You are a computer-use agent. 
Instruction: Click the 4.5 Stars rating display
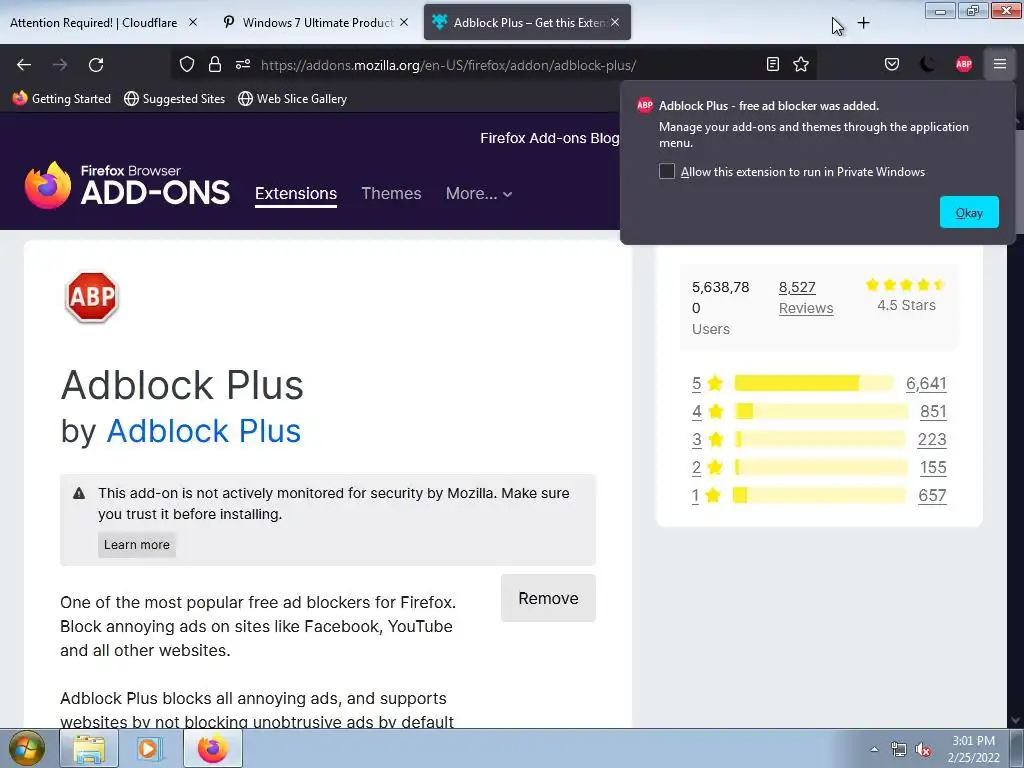pyautogui.click(x=906, y=295)
